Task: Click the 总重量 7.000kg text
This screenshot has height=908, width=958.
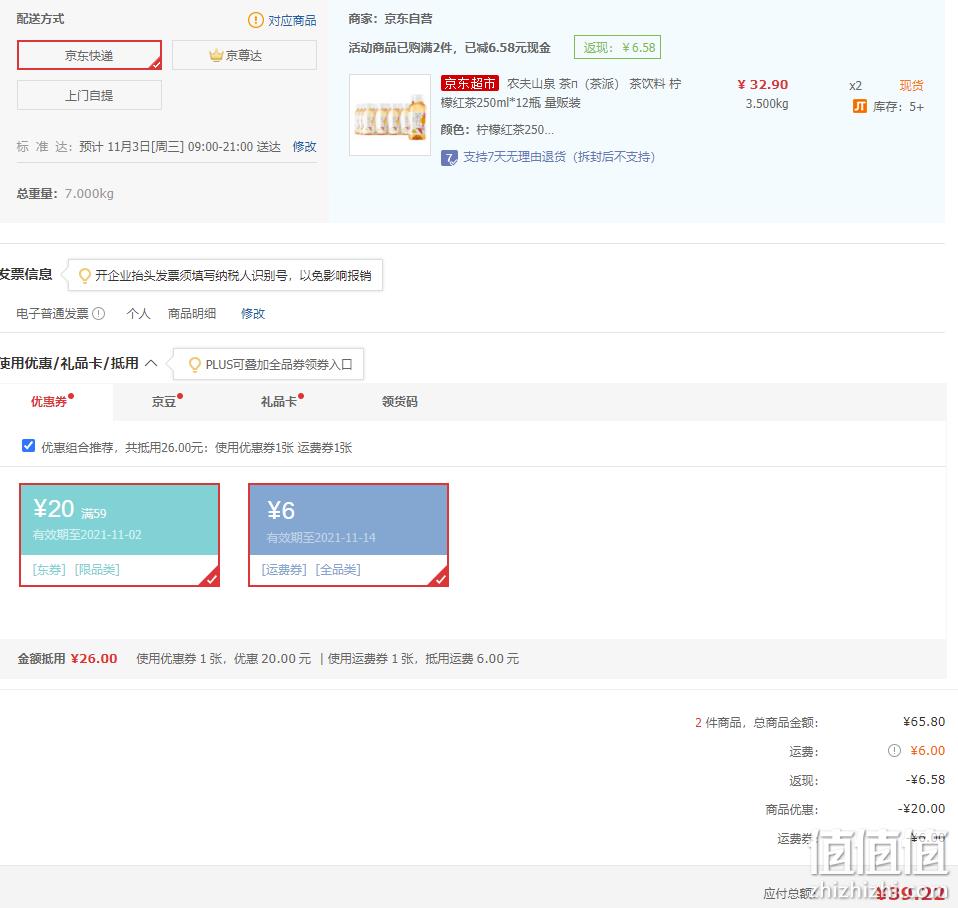Action: pos(65,194)
